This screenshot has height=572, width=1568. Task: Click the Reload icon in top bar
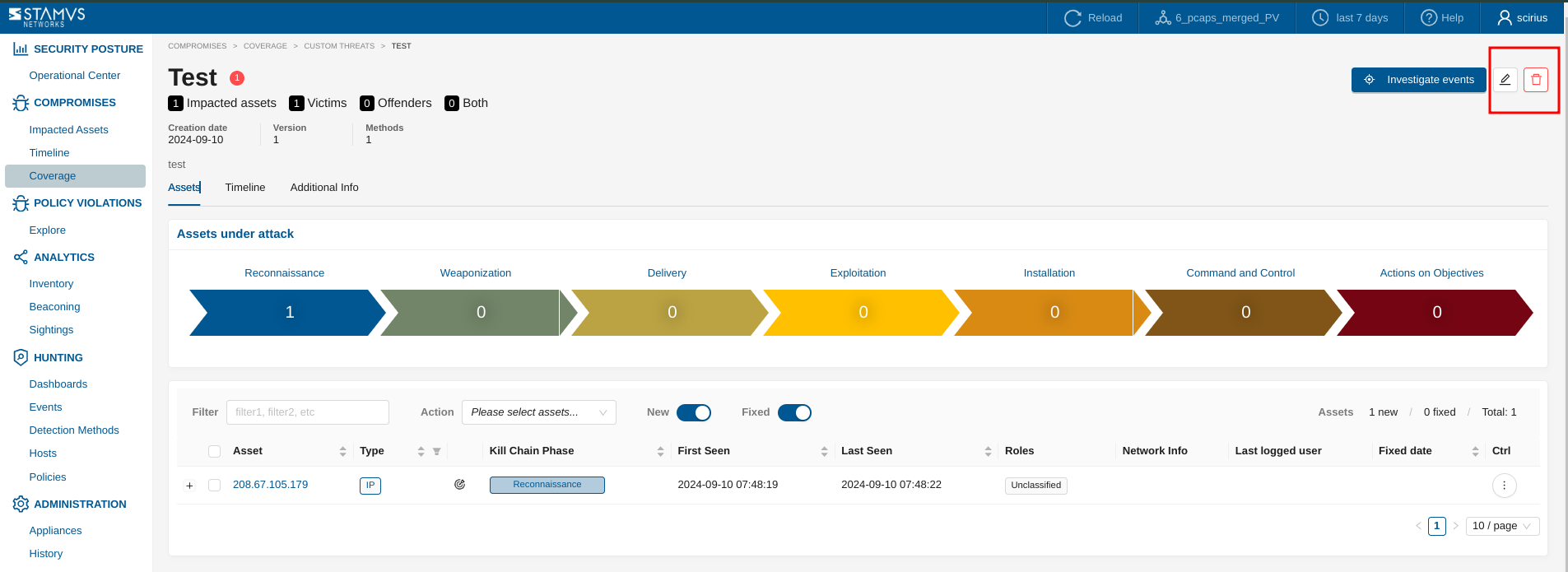pyautogui.click(x=1072, y=18)
